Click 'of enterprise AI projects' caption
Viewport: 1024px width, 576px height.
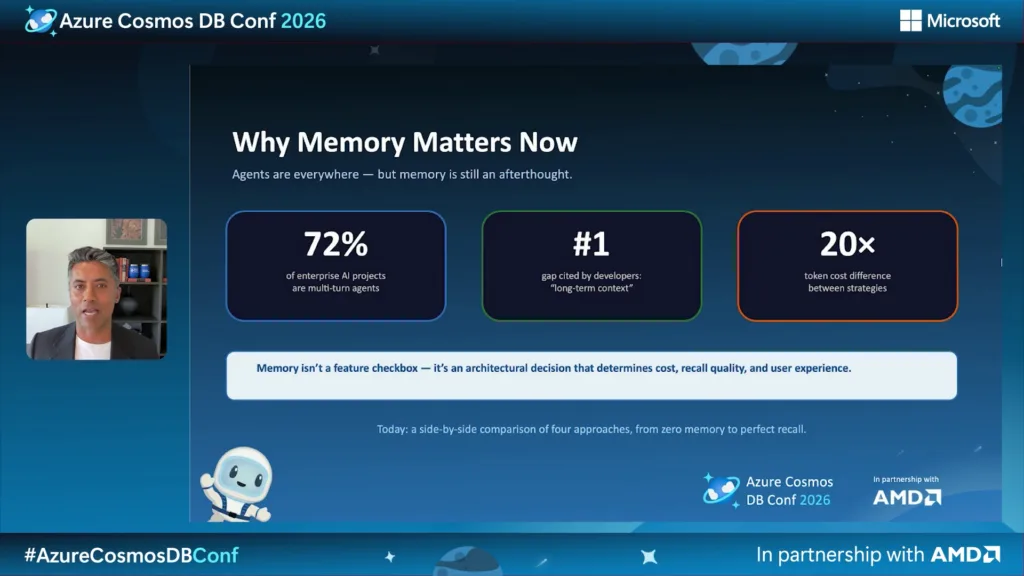(x=336, y=281)
